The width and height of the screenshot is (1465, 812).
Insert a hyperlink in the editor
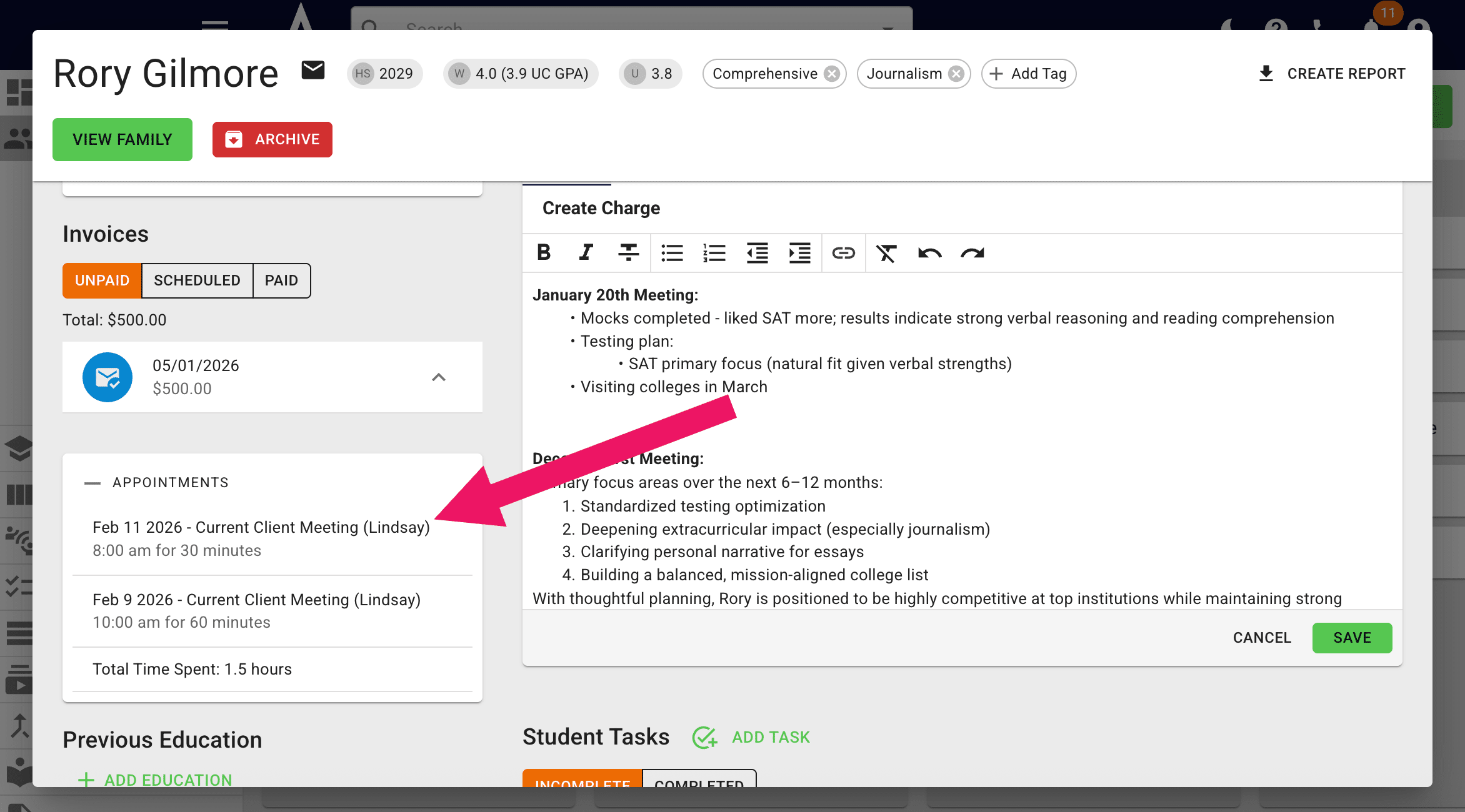click(x=844, y=253)
